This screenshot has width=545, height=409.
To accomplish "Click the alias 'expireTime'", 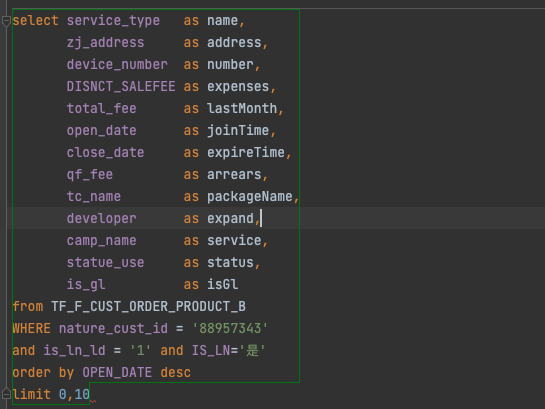I will pyautogui.click(x=246, y=153).
